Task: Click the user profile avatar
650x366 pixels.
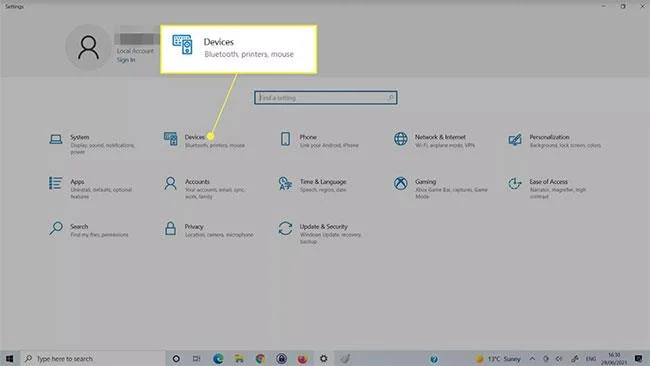Action: [88, 47]
